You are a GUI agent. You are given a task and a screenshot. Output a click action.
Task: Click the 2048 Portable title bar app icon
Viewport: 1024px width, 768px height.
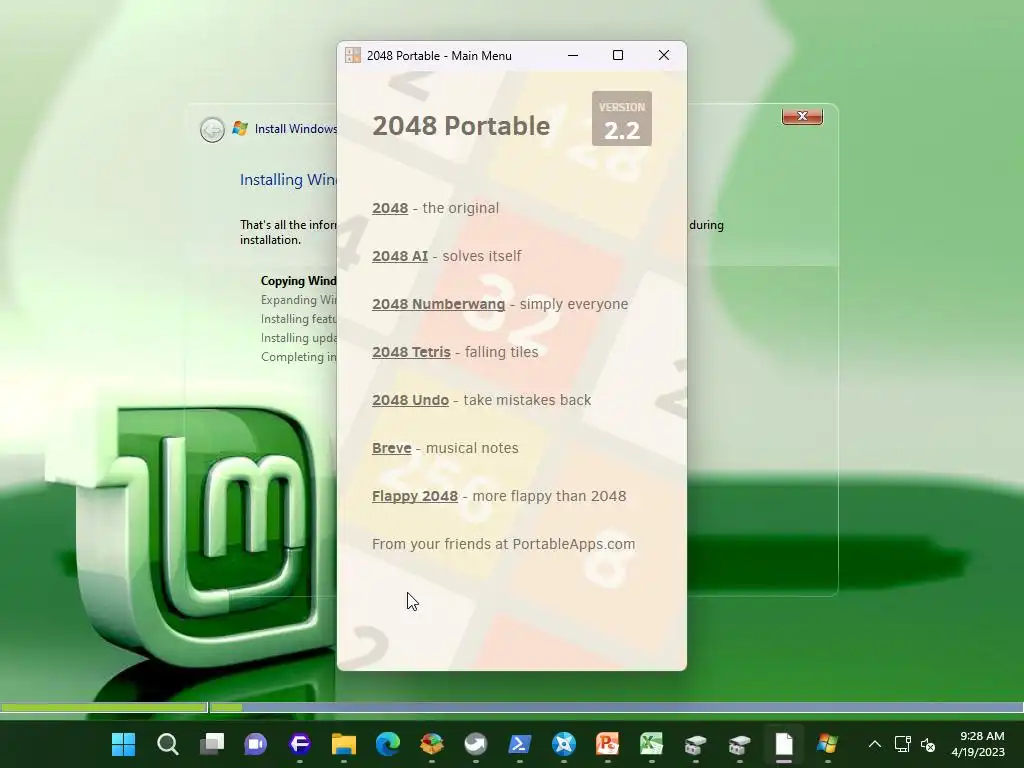pyautogui.click(x=353, y=56)
